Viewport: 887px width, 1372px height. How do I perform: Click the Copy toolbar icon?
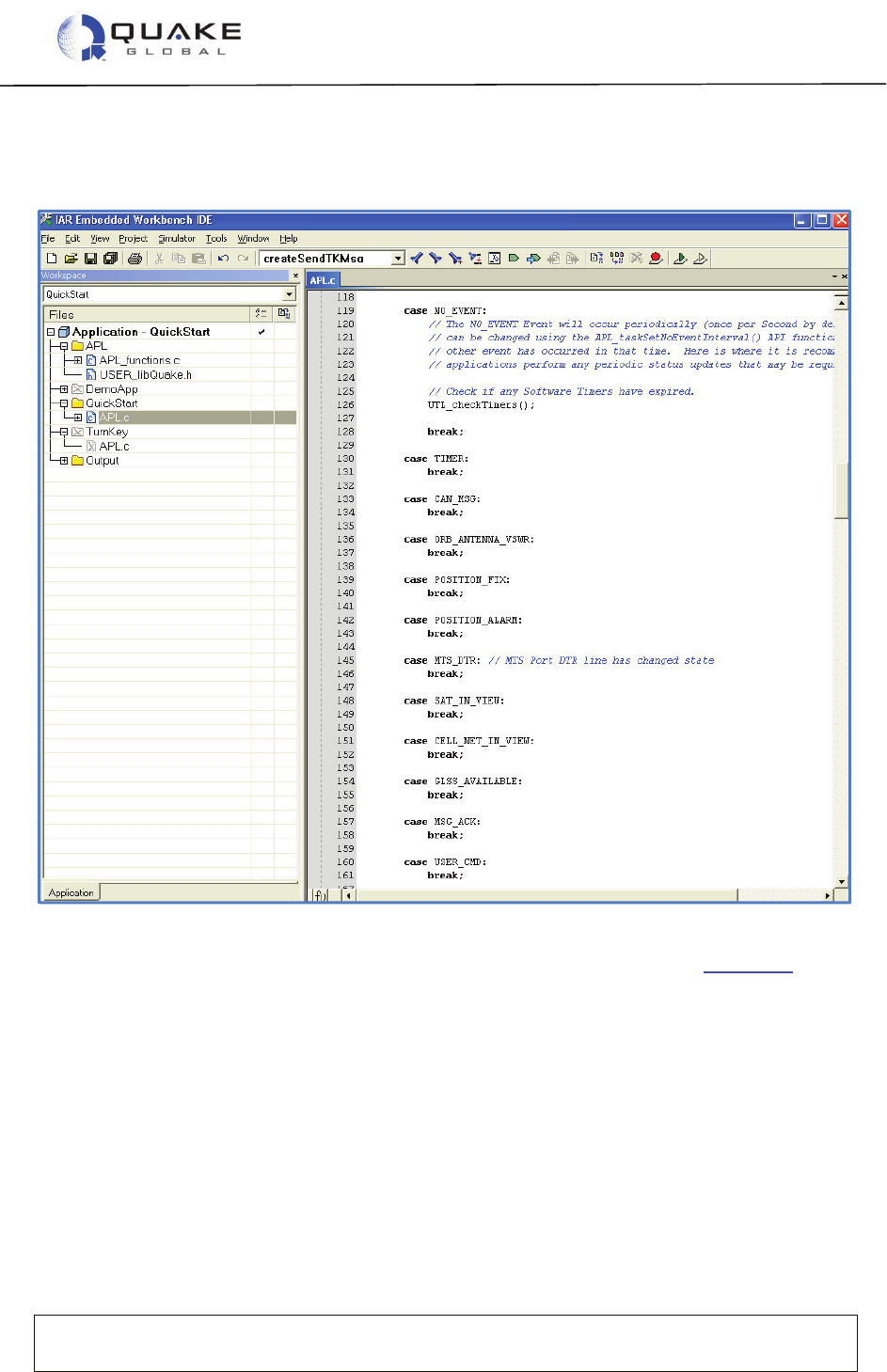178,258
